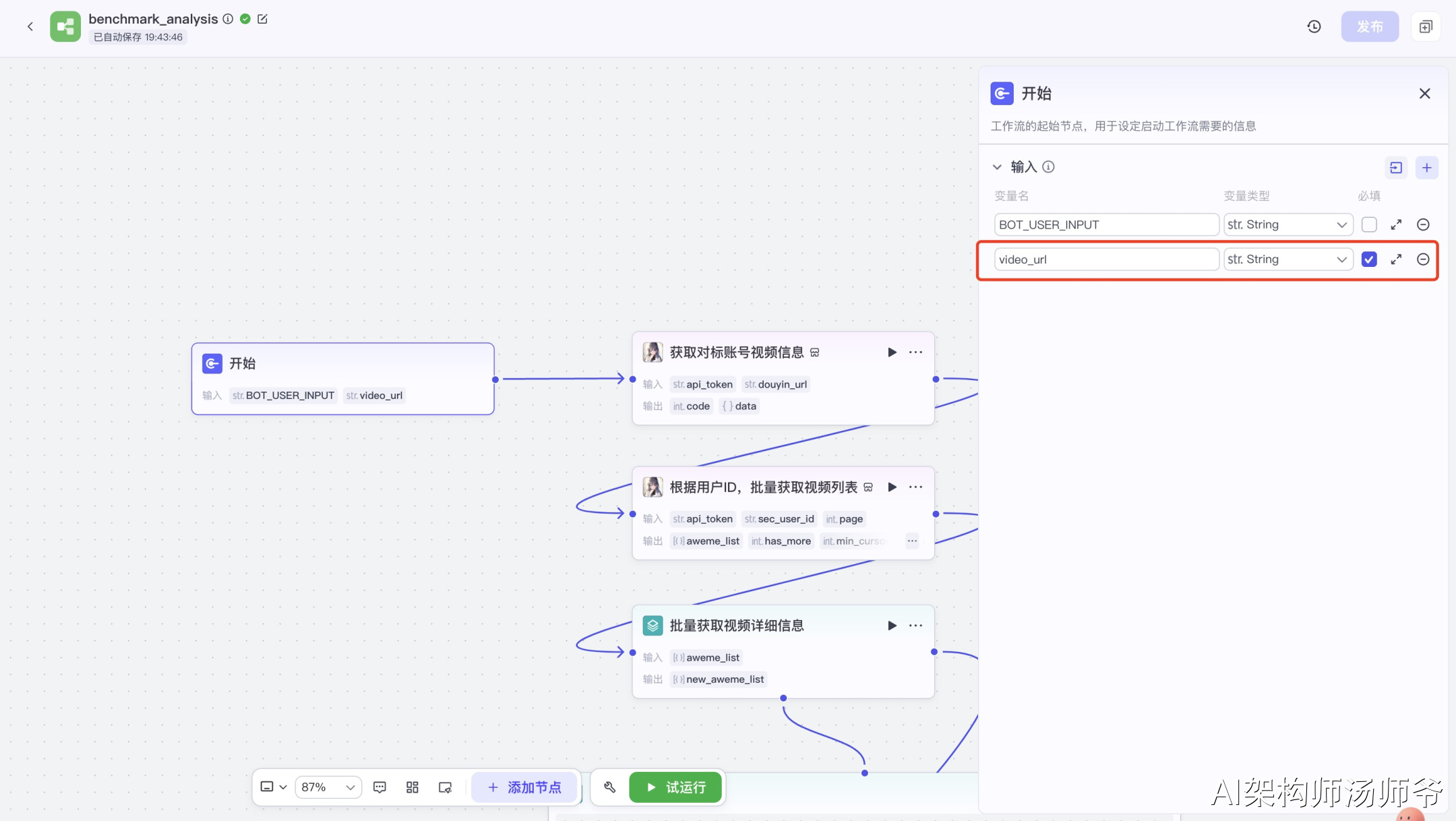Open the 87% zoom level dropdown
Screen dimensions: 1456x821
pyautogui.click(x=328, y=787)
